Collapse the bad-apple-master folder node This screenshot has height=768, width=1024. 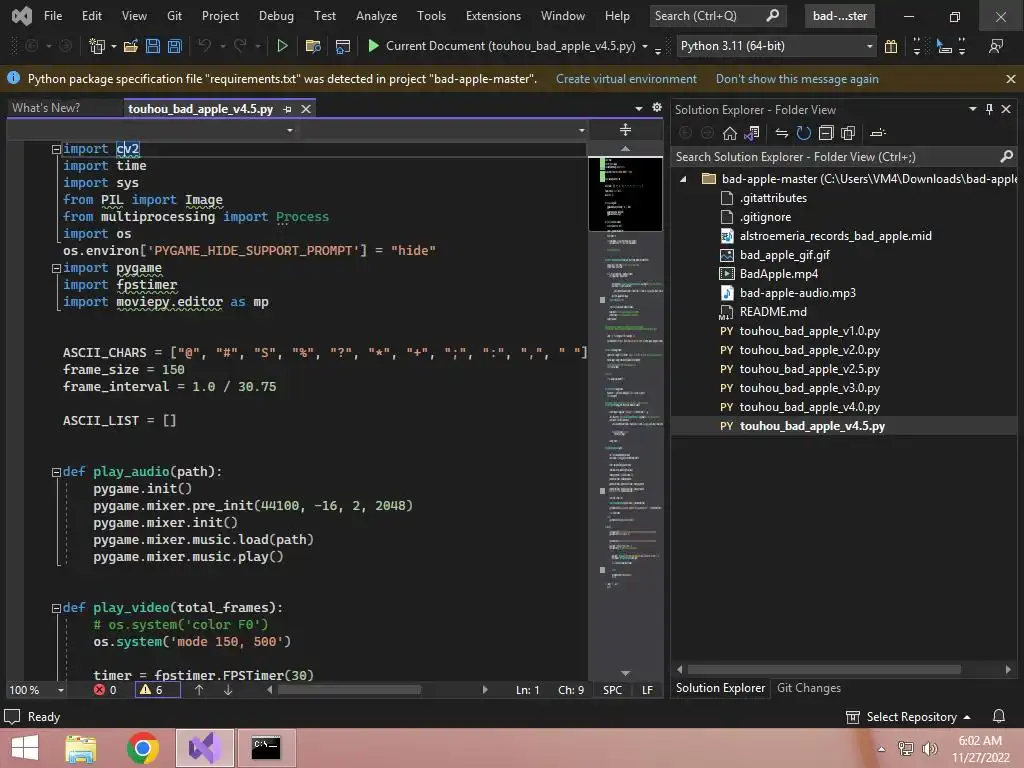[683, 179]
